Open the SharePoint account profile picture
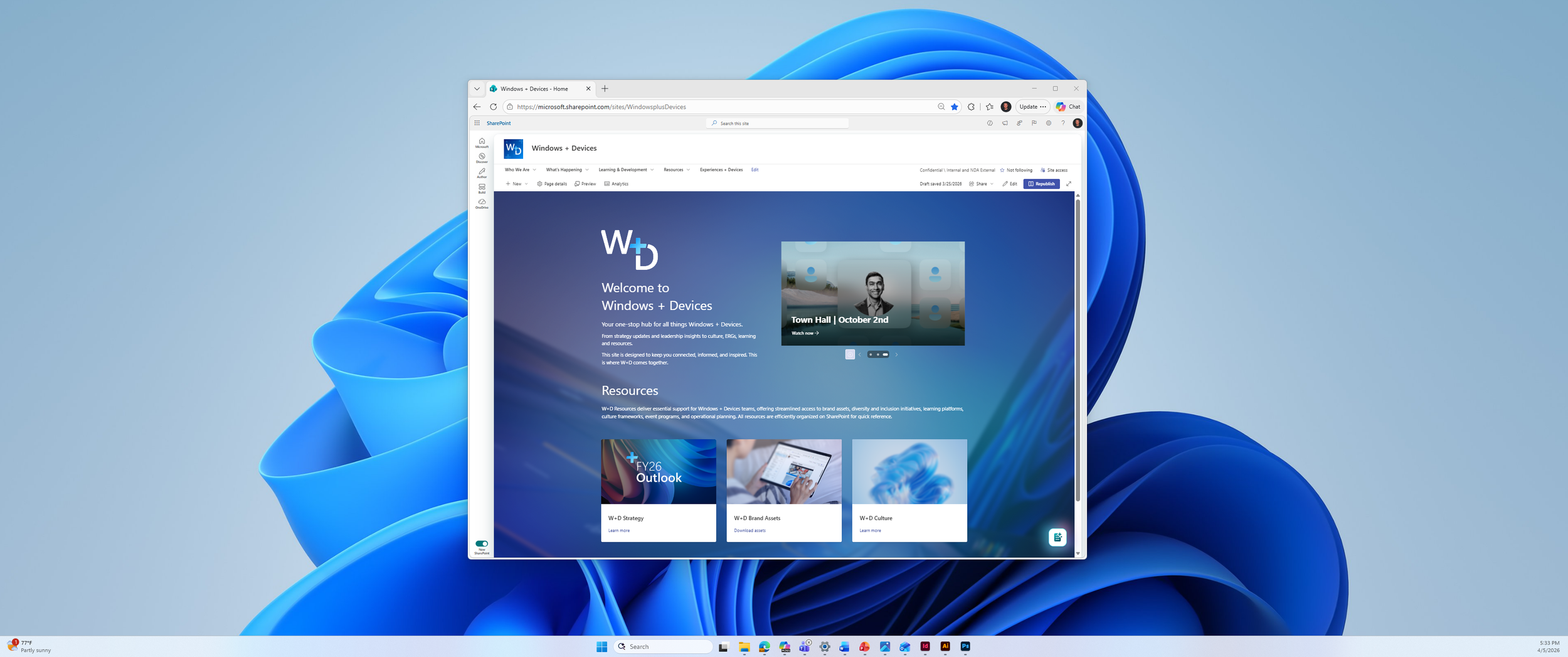This screenshot has height=657, width=1568. click(x=1078, y=123)
